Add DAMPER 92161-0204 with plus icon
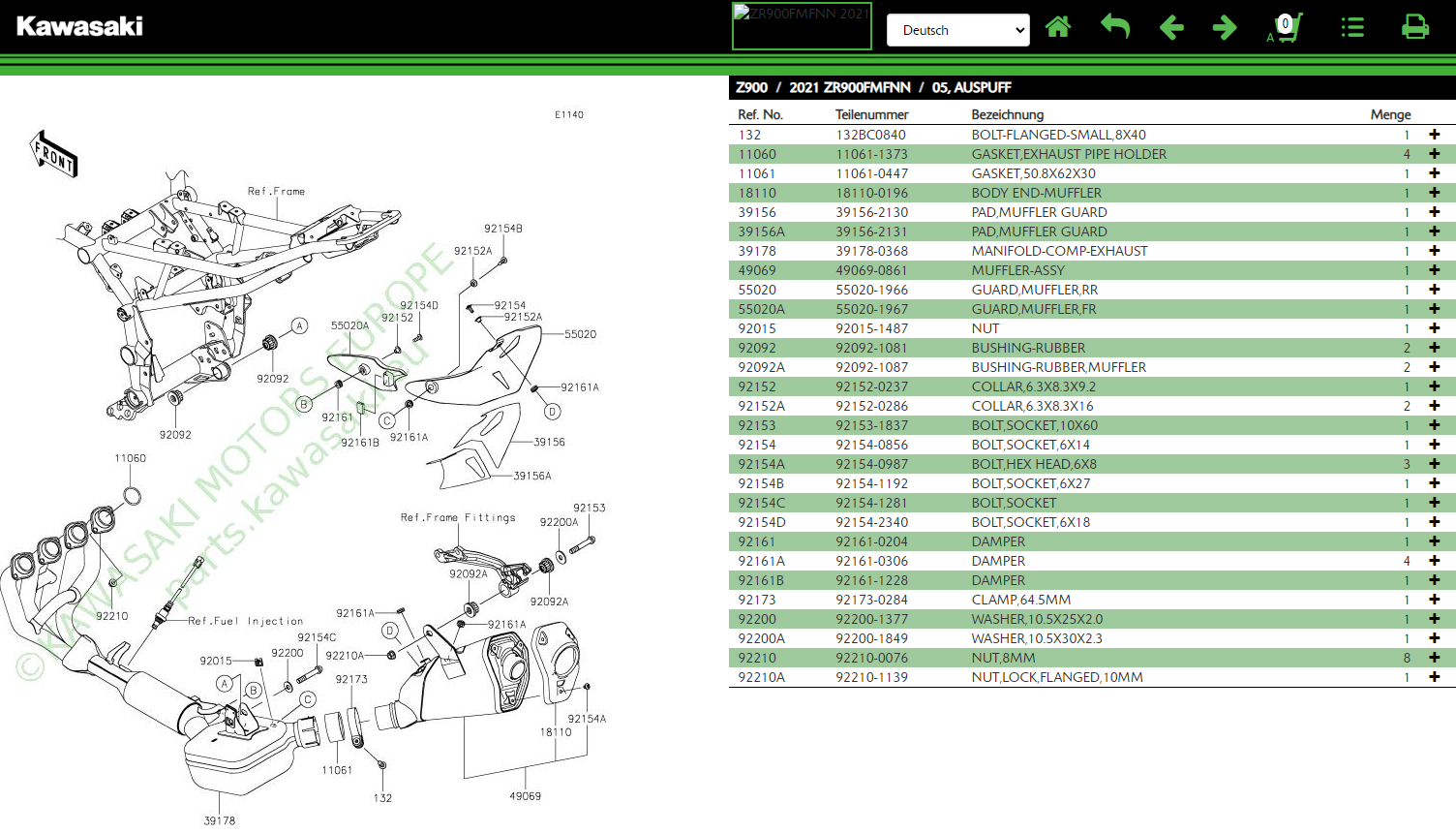Viewport: 1456px width, 834px height. tap(1434, 541)
